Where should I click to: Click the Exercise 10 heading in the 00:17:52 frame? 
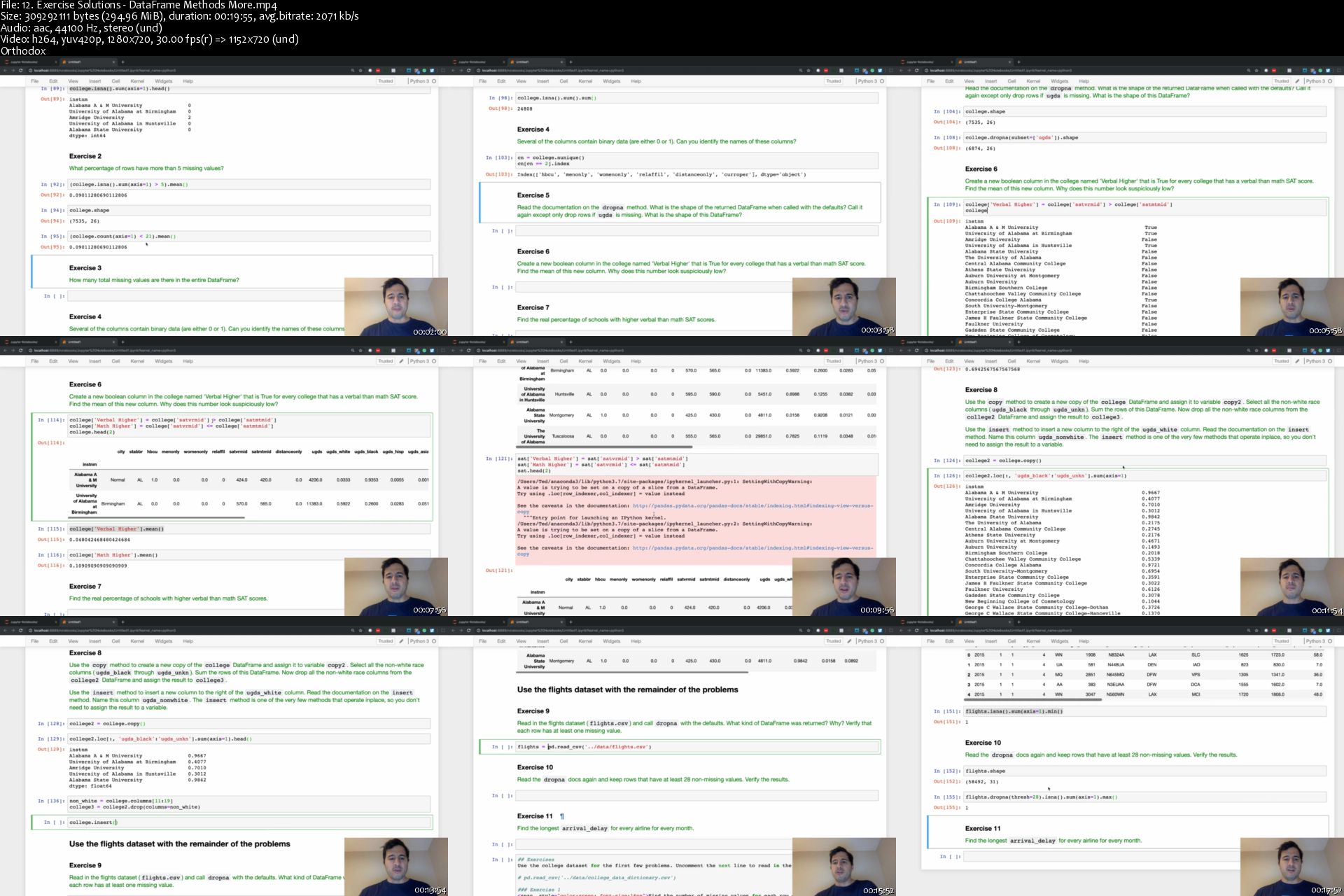[x=983, y=743]
